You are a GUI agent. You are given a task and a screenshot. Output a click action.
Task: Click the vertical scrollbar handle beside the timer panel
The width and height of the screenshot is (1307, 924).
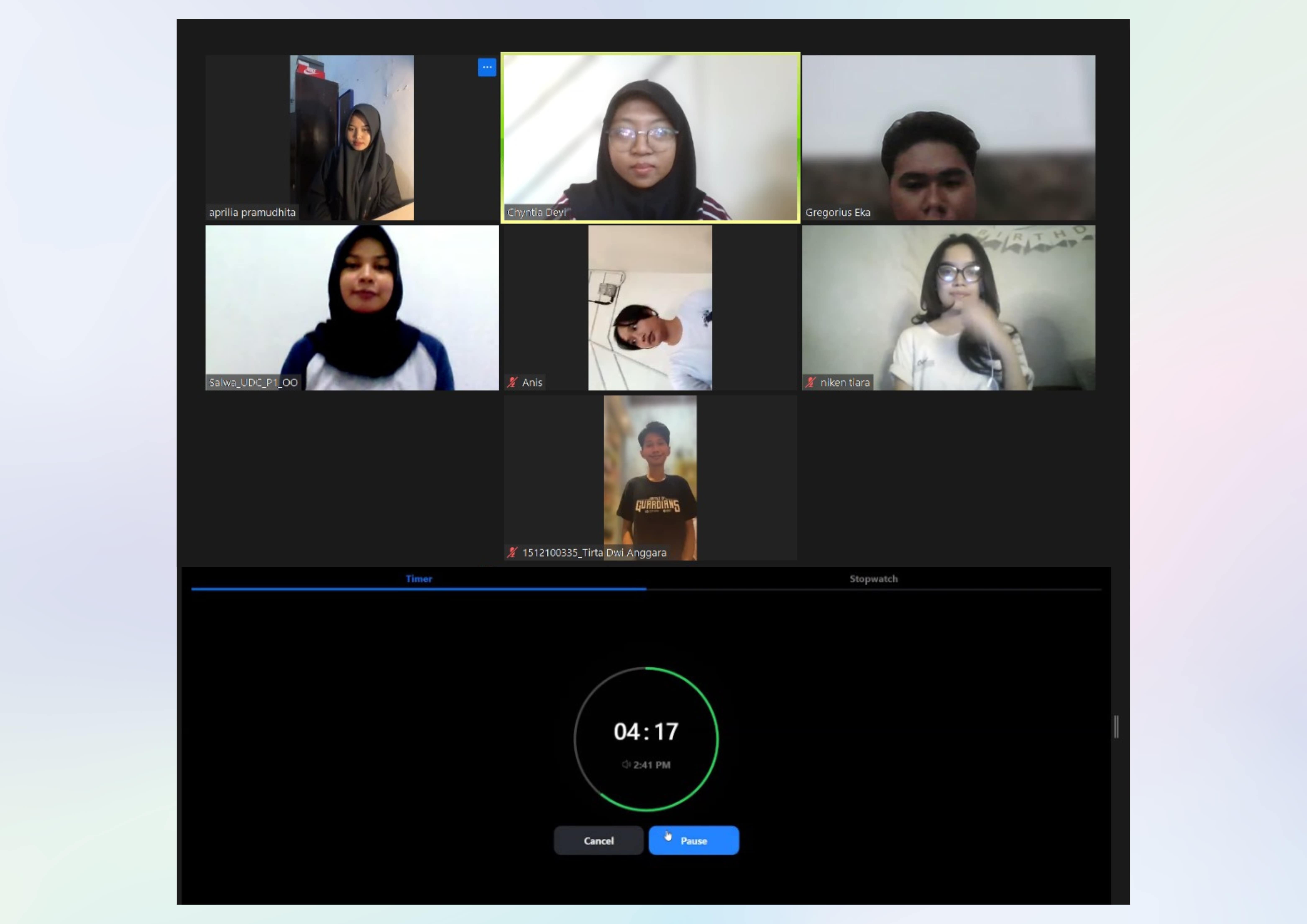(1116, 727)
